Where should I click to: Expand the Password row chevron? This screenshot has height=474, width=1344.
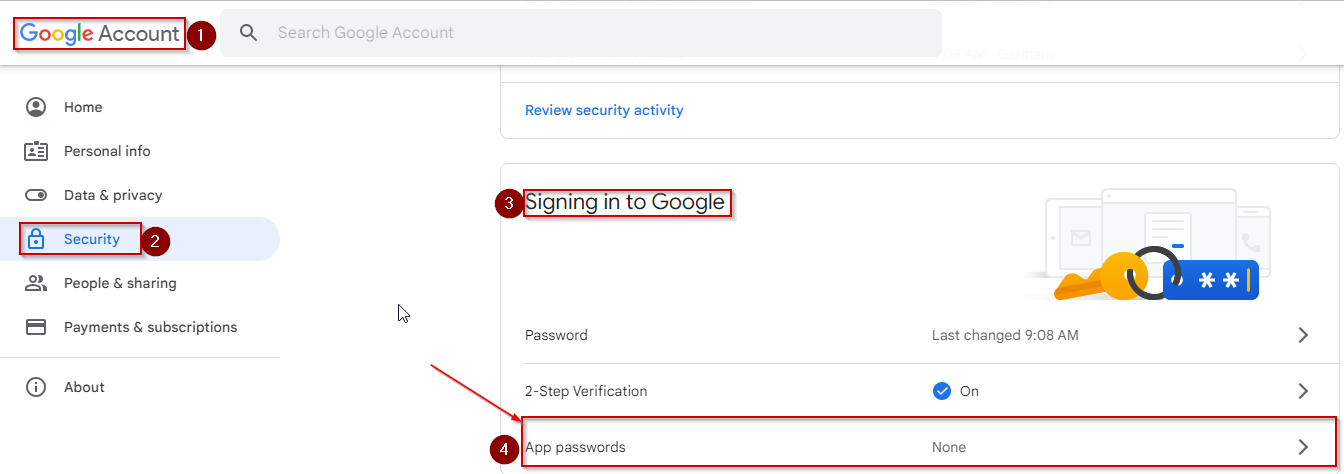1302,335
